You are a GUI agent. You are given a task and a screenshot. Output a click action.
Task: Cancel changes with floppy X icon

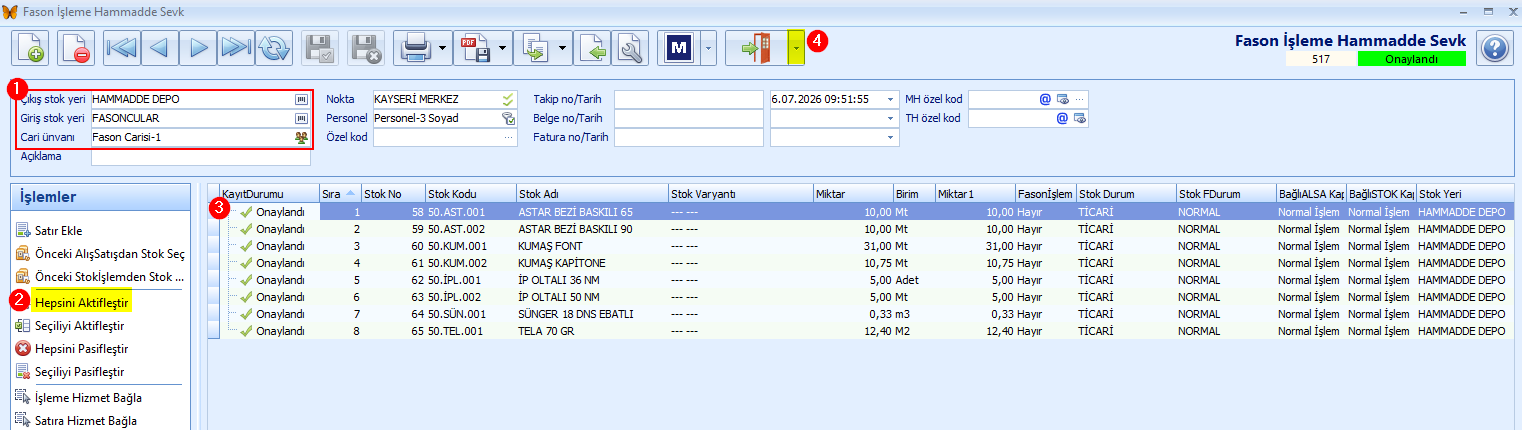pyautogui.click(x=366, y=47)
